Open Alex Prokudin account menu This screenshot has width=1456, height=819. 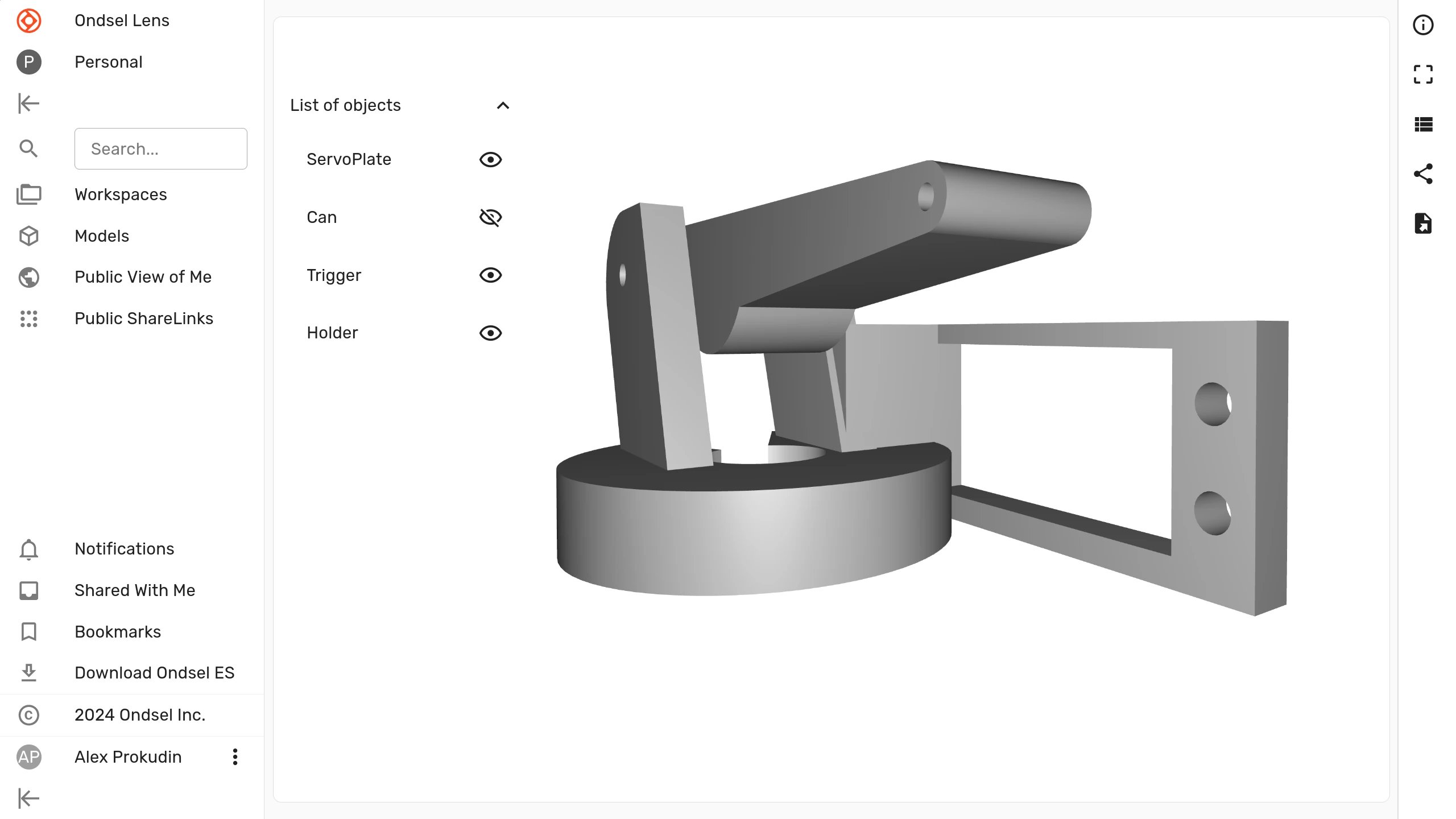click(x=236, y=757)
